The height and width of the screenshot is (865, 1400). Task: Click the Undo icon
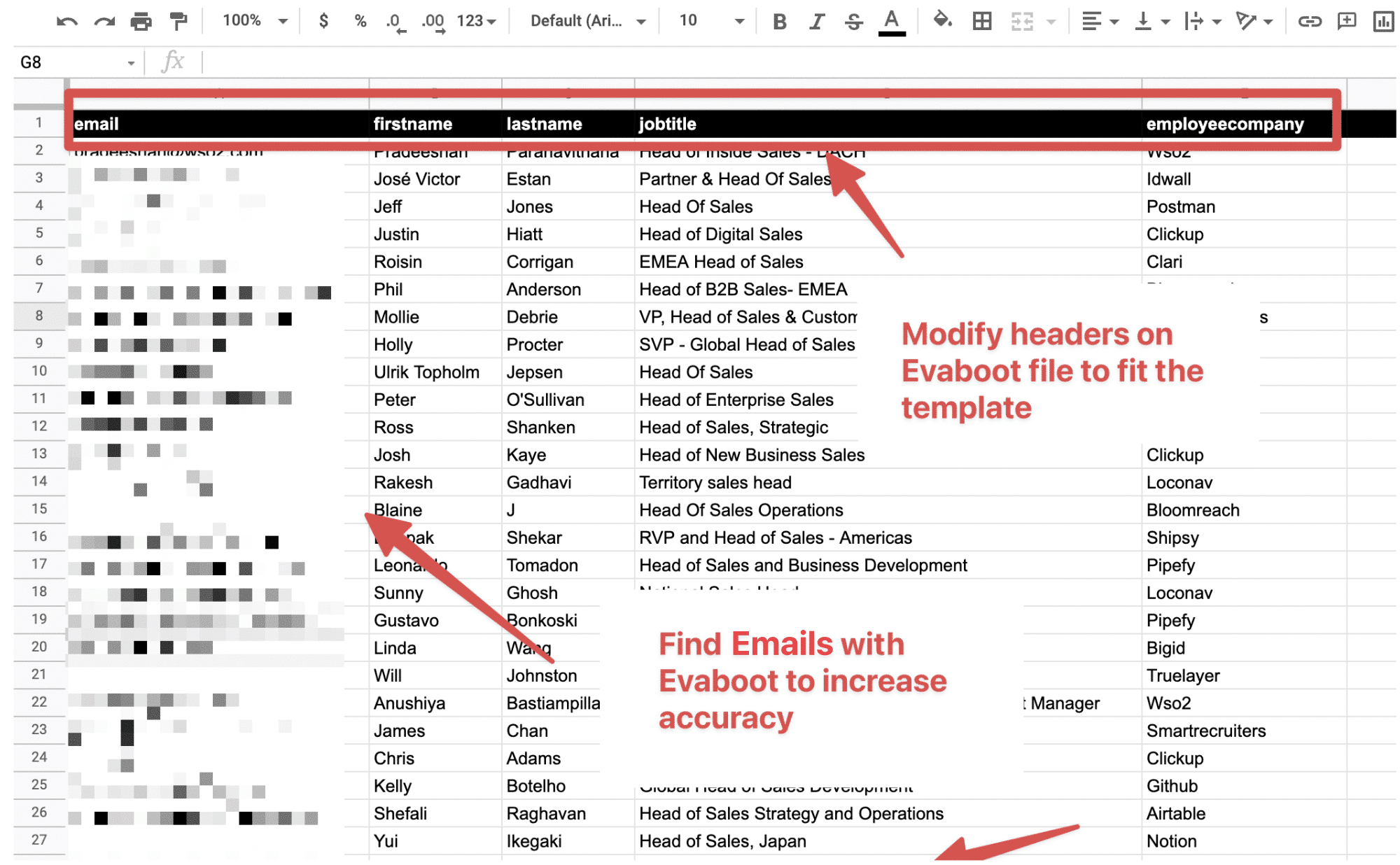pyautogui.click(x=67, y=22)
